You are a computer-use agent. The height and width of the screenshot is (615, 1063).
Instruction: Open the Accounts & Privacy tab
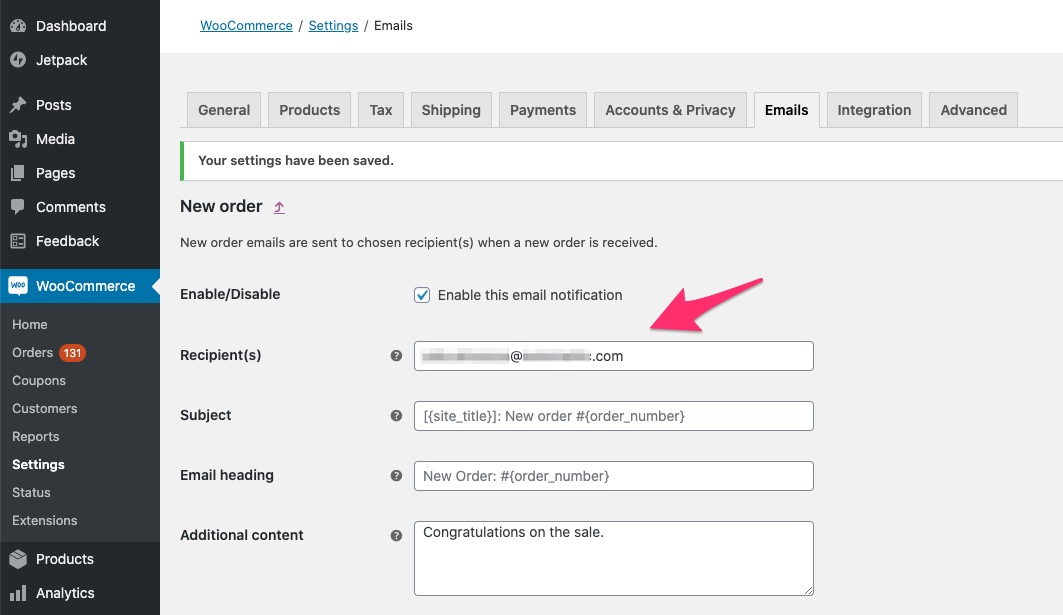pos(670,110)
